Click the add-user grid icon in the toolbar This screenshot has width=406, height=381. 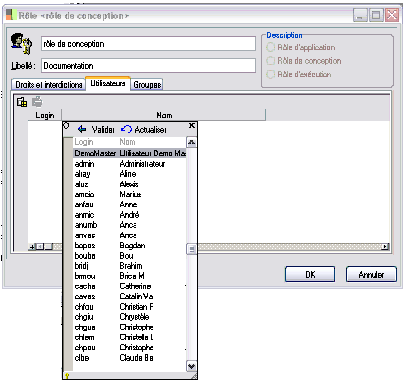pyautogui.click(x=22, y=102)
